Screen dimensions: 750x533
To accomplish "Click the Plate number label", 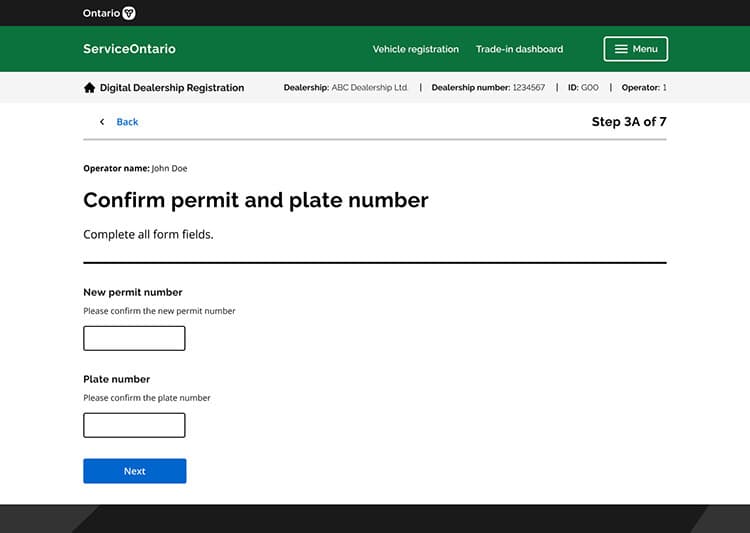I will pyautogui.click(x=116, y=379).
